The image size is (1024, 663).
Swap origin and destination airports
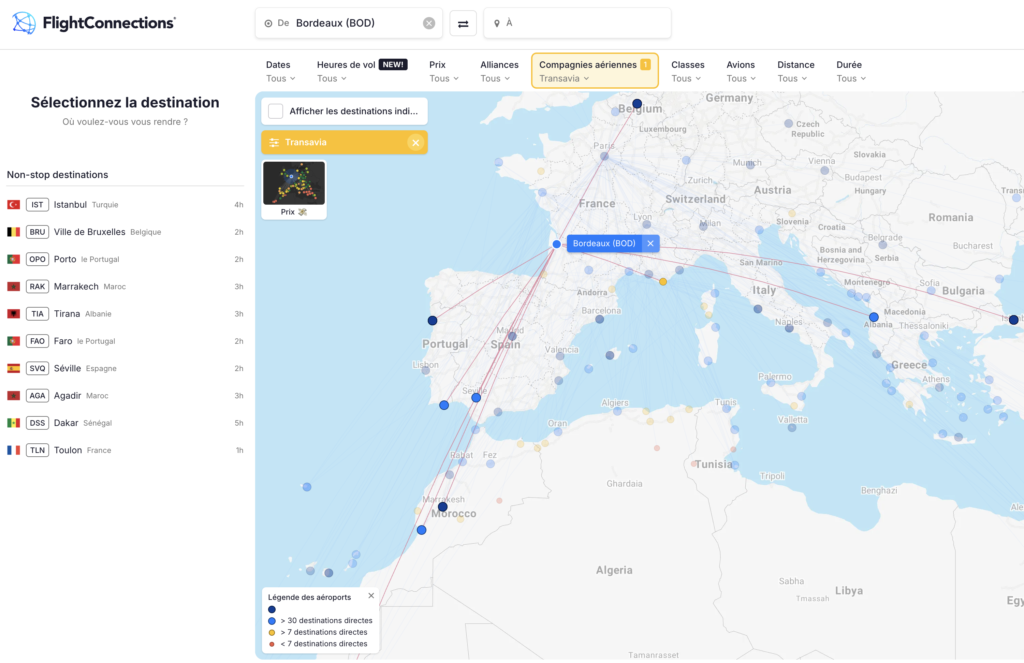tap(463, 24)
